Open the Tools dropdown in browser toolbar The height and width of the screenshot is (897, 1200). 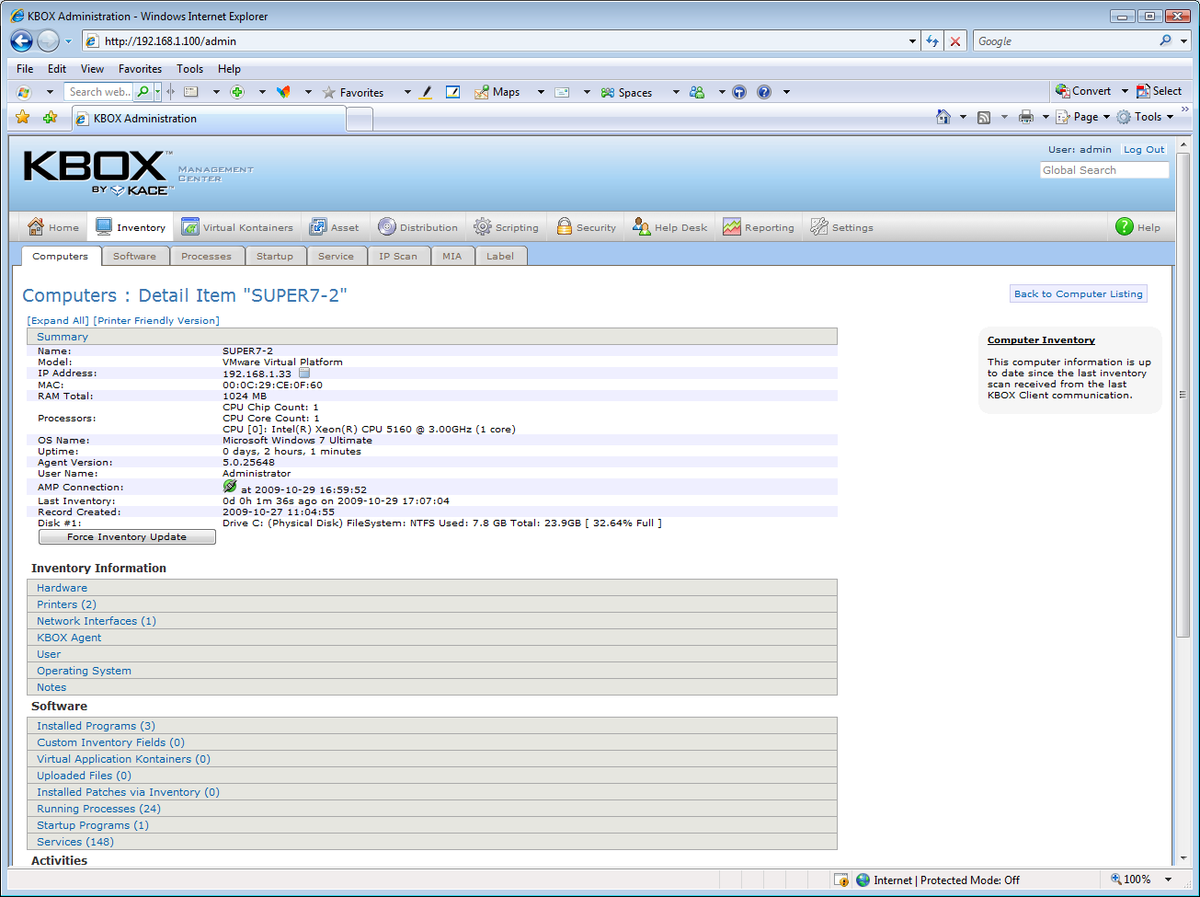coord(1168,116)
